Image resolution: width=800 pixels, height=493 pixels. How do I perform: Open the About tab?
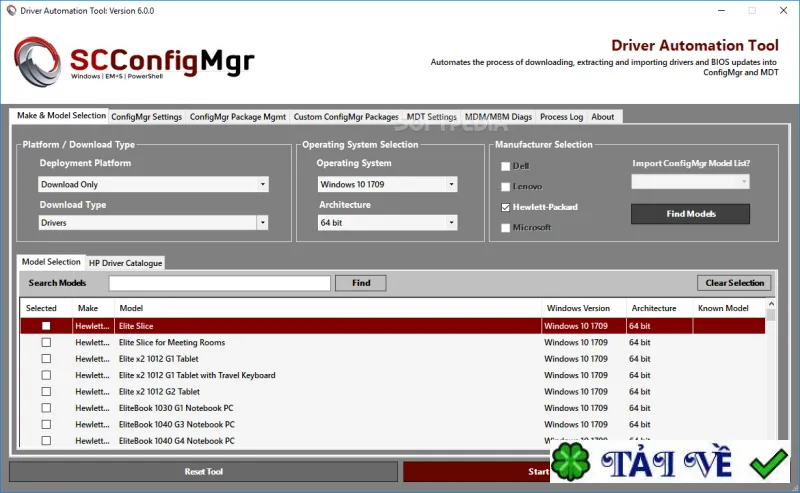click(x=603, y=117)
